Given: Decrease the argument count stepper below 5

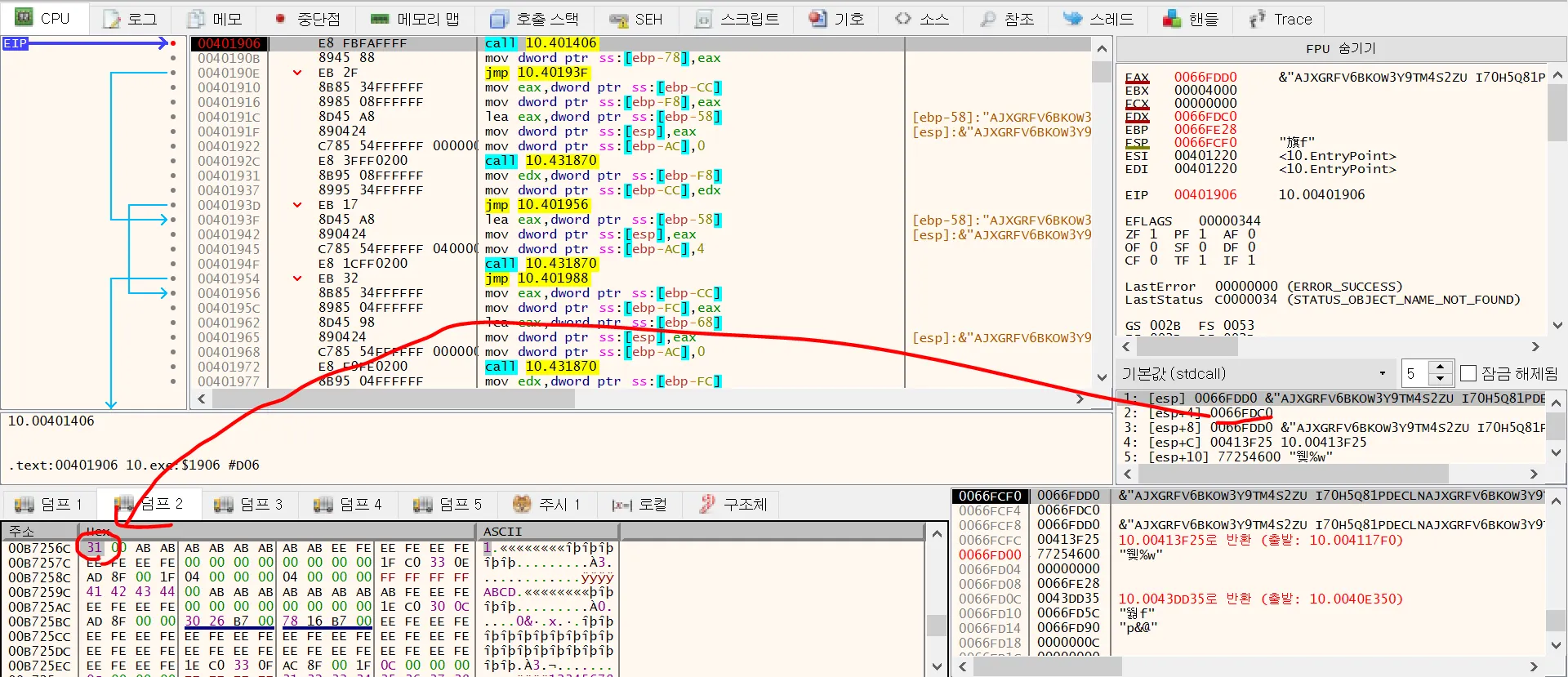Looking at the screenshot, I should 1440,379.
